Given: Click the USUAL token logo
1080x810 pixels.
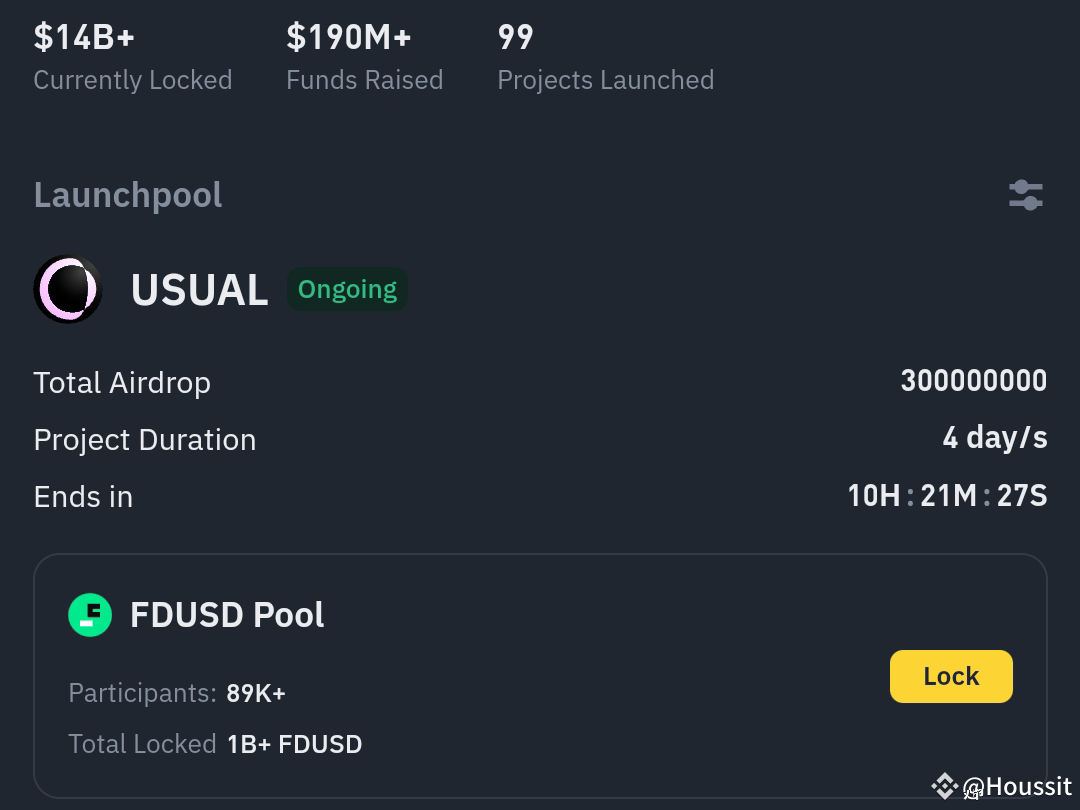Looking at the screenshot, I should [68, 289].
